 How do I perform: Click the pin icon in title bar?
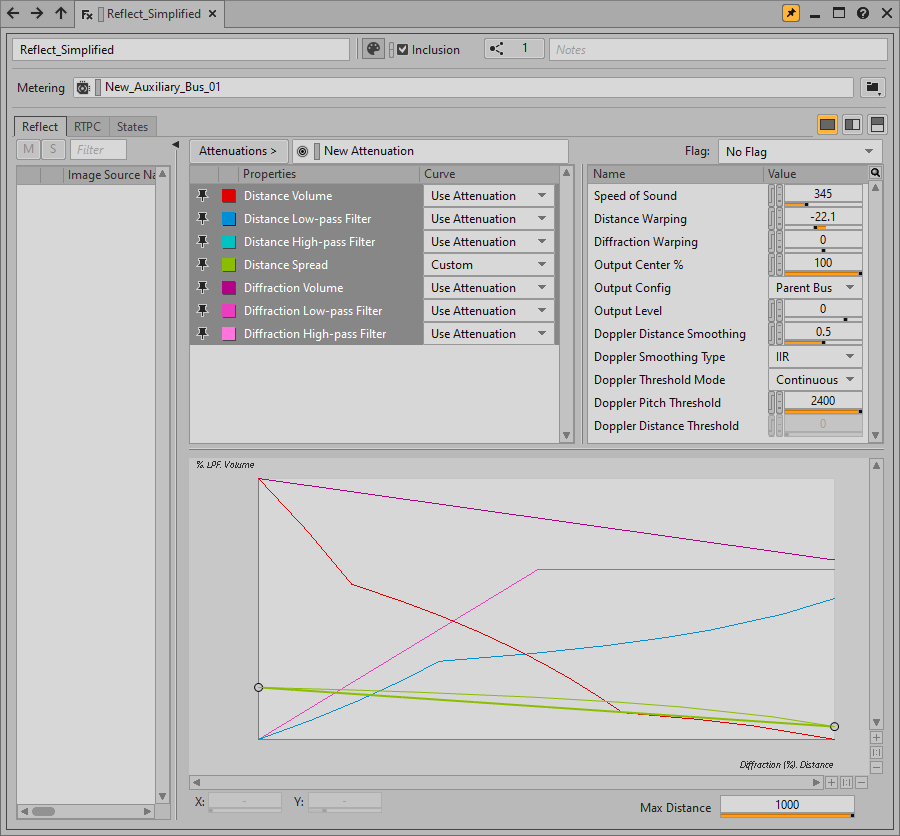click(790, 14)
